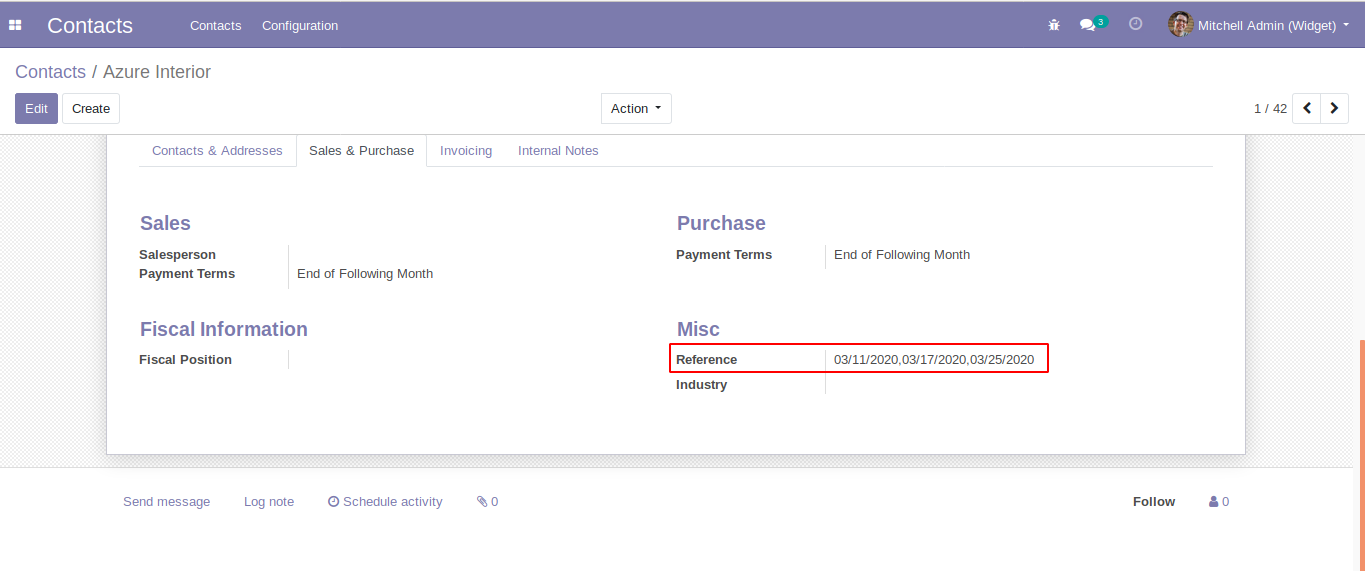Click the Follow button
The height and width of the screenshot is (571, 1365).
(x=1154, y=502)
